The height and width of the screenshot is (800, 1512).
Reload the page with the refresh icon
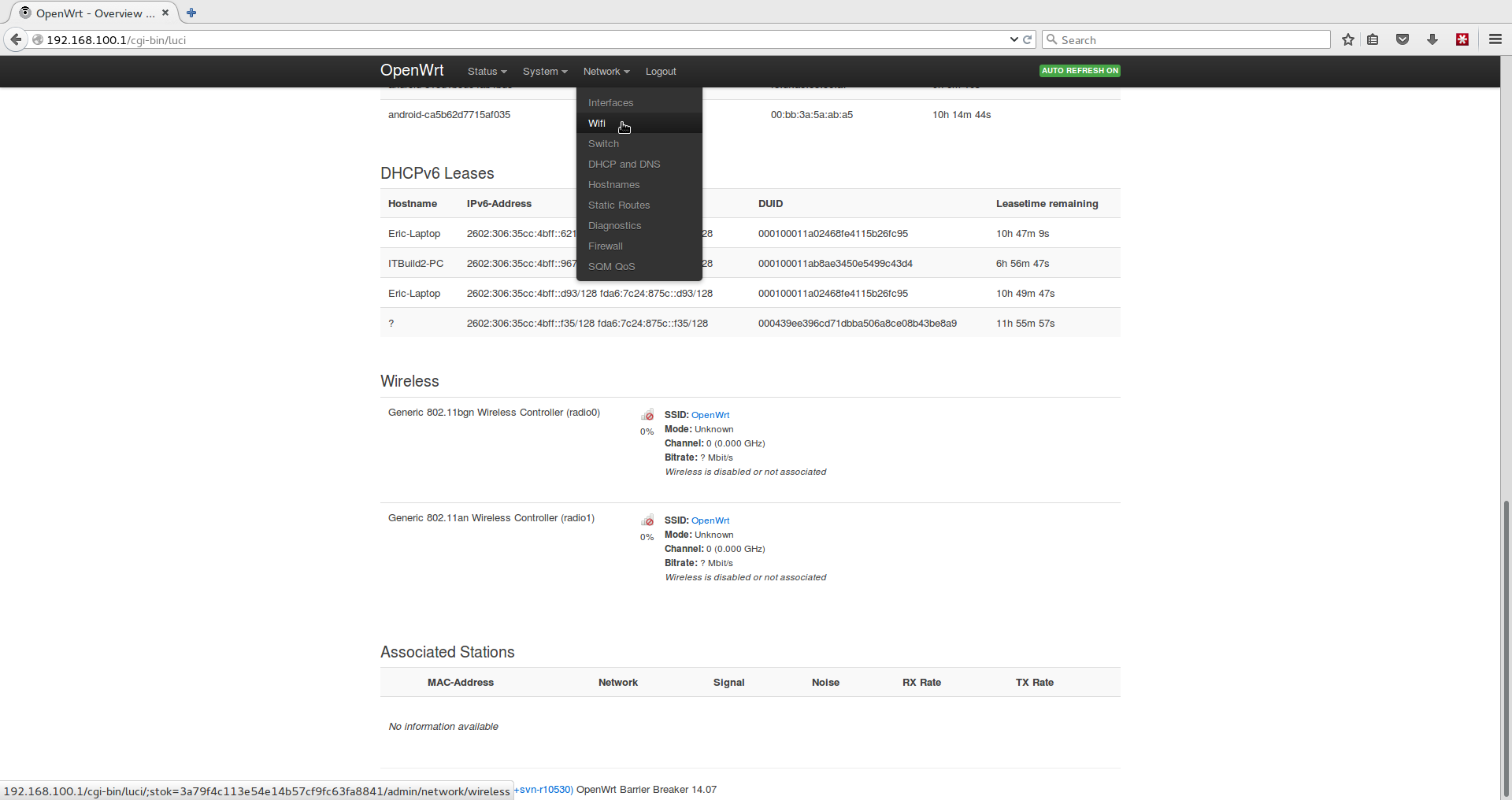[1028, 39]
